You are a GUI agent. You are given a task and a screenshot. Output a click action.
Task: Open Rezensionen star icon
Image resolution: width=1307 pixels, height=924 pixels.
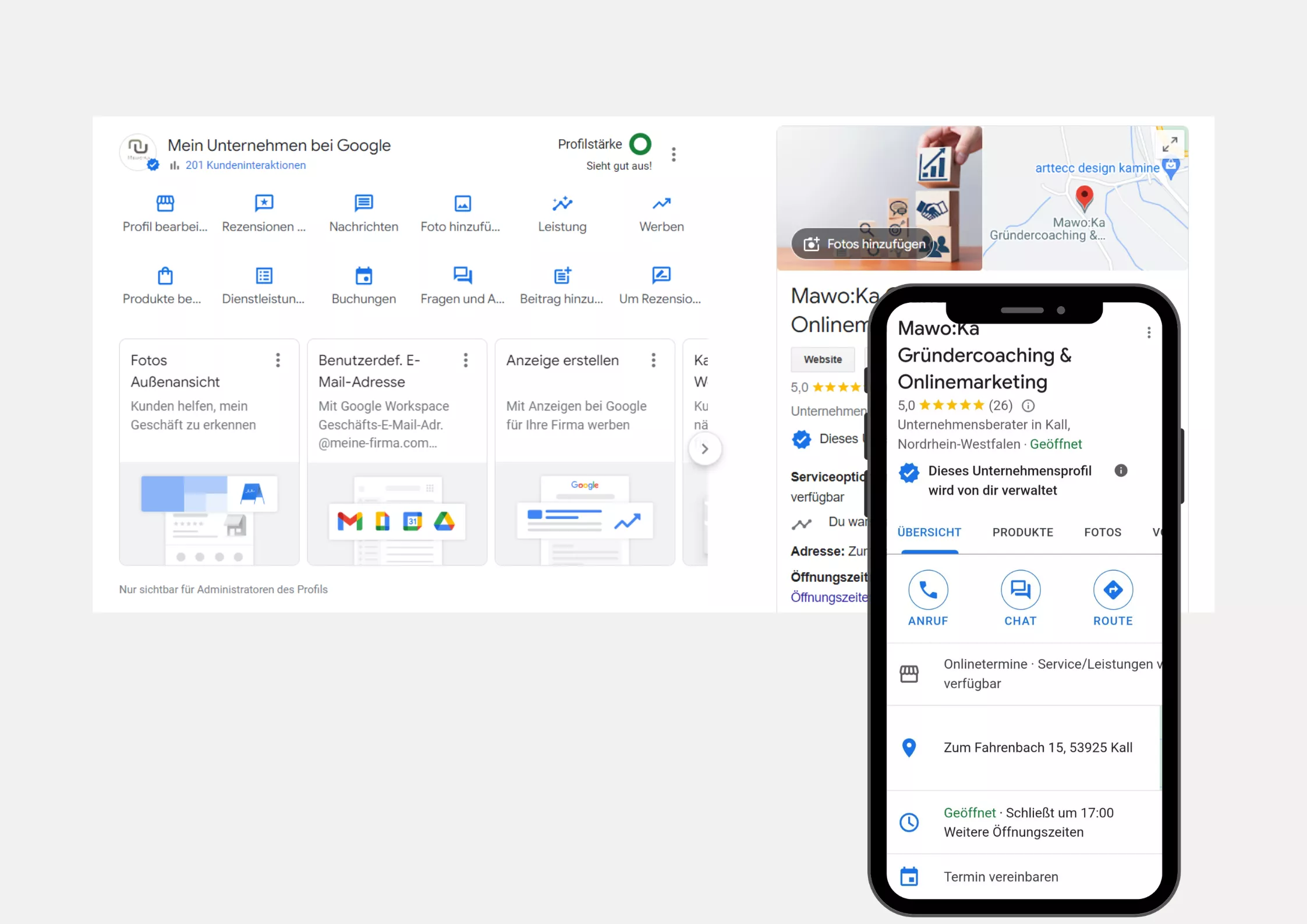(x=264, y=203)
